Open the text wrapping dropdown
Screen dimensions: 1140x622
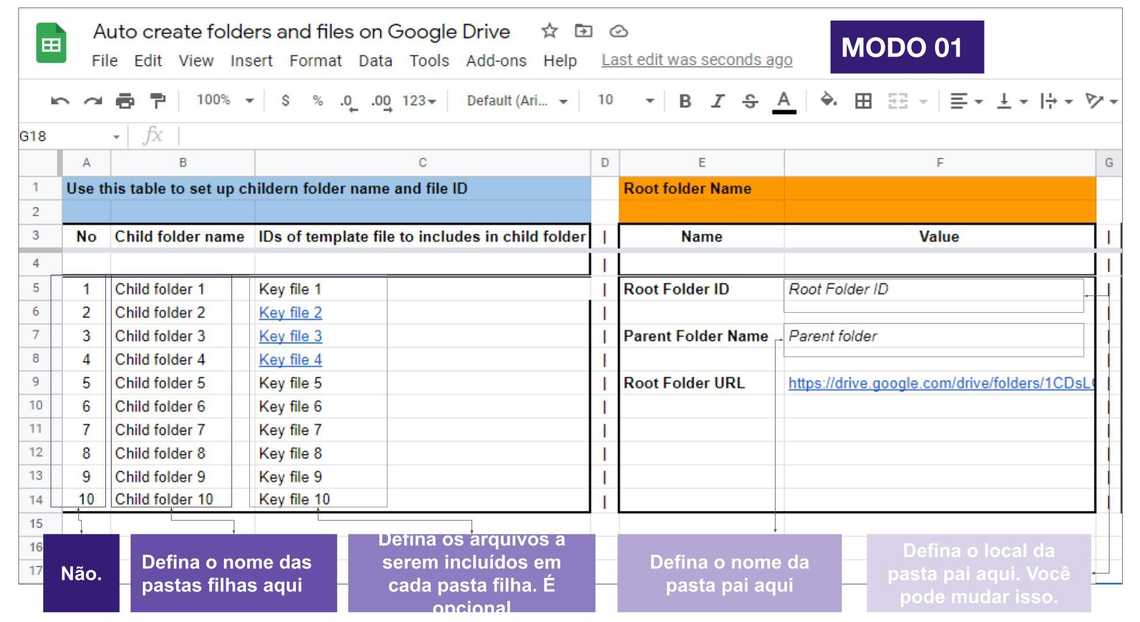point(1056,101)
